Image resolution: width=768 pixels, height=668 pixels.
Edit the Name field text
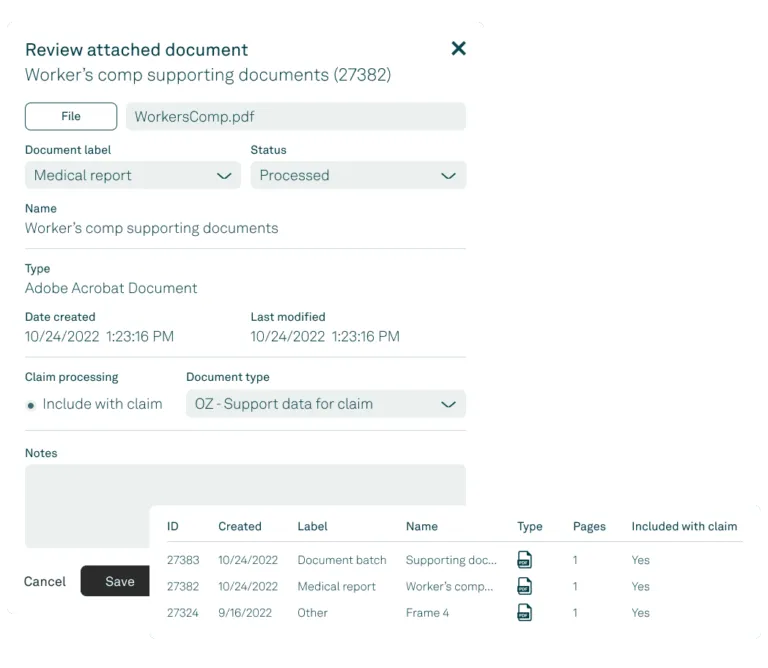(x=151, y=228)
